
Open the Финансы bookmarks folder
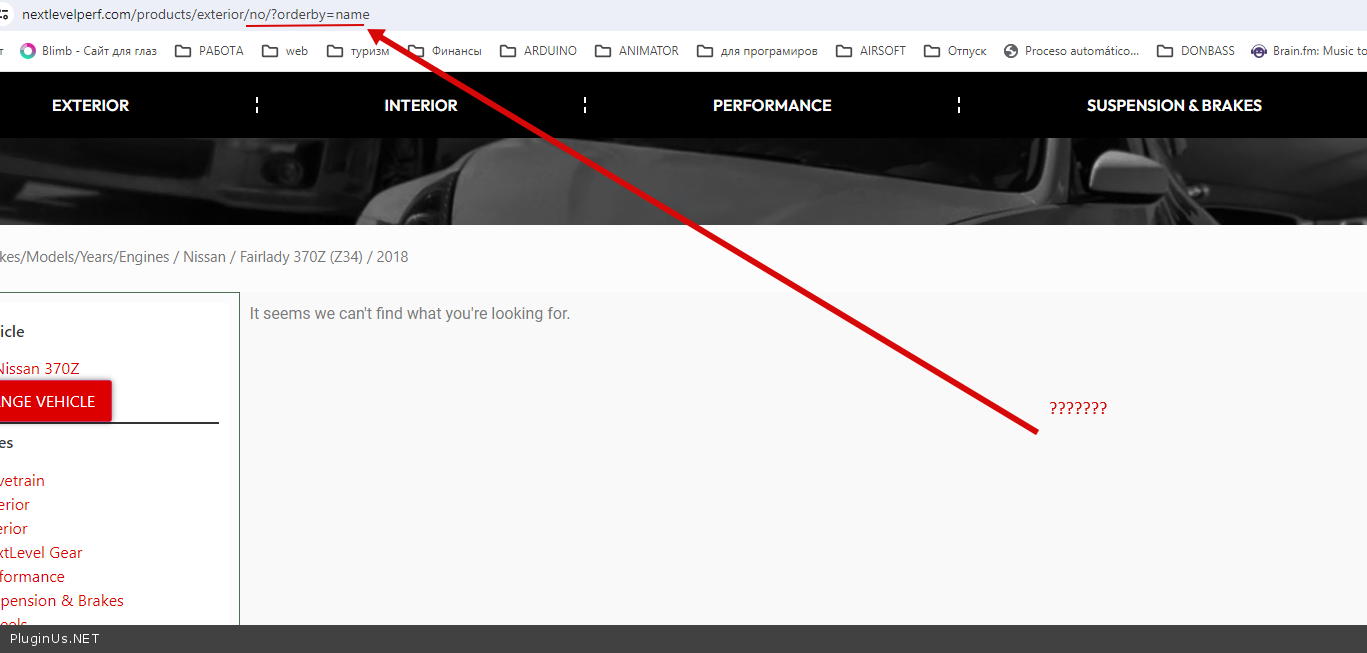coord(444,51)
